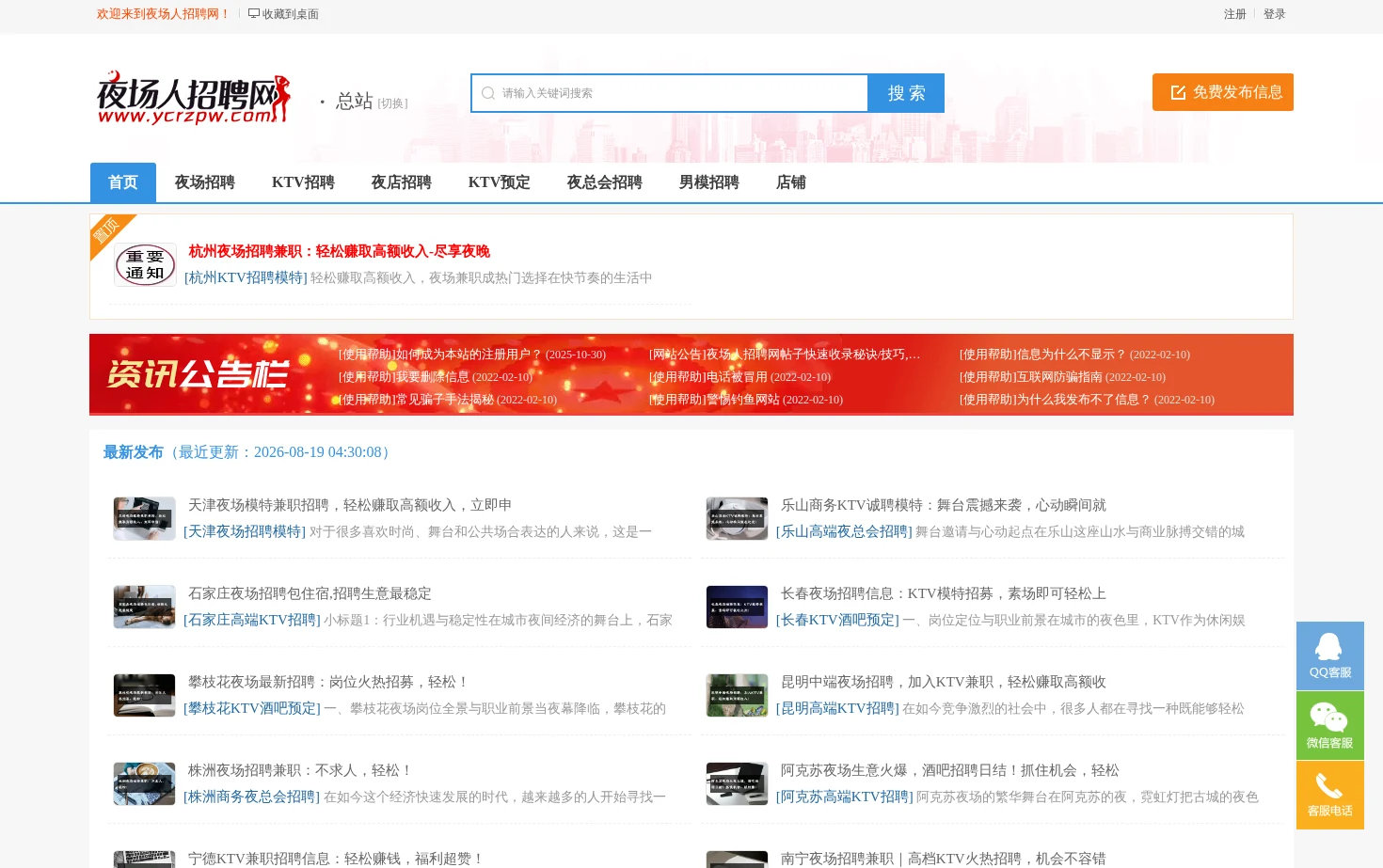Viewport: 1383px width, 868px height.
Task: Open the KTV招聘 navigation tab
Action: pos(303,182)
